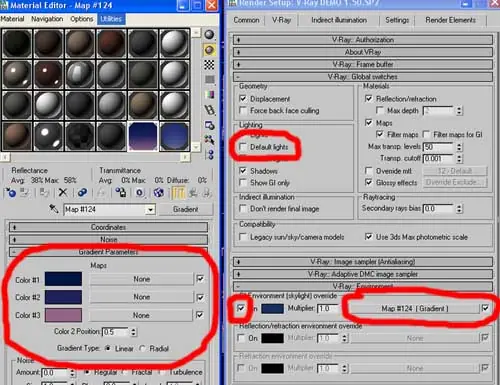The width and height of the screenshot is (500, 385).
Task: Toggle the checkered Background icon
Action: point(209,65)
